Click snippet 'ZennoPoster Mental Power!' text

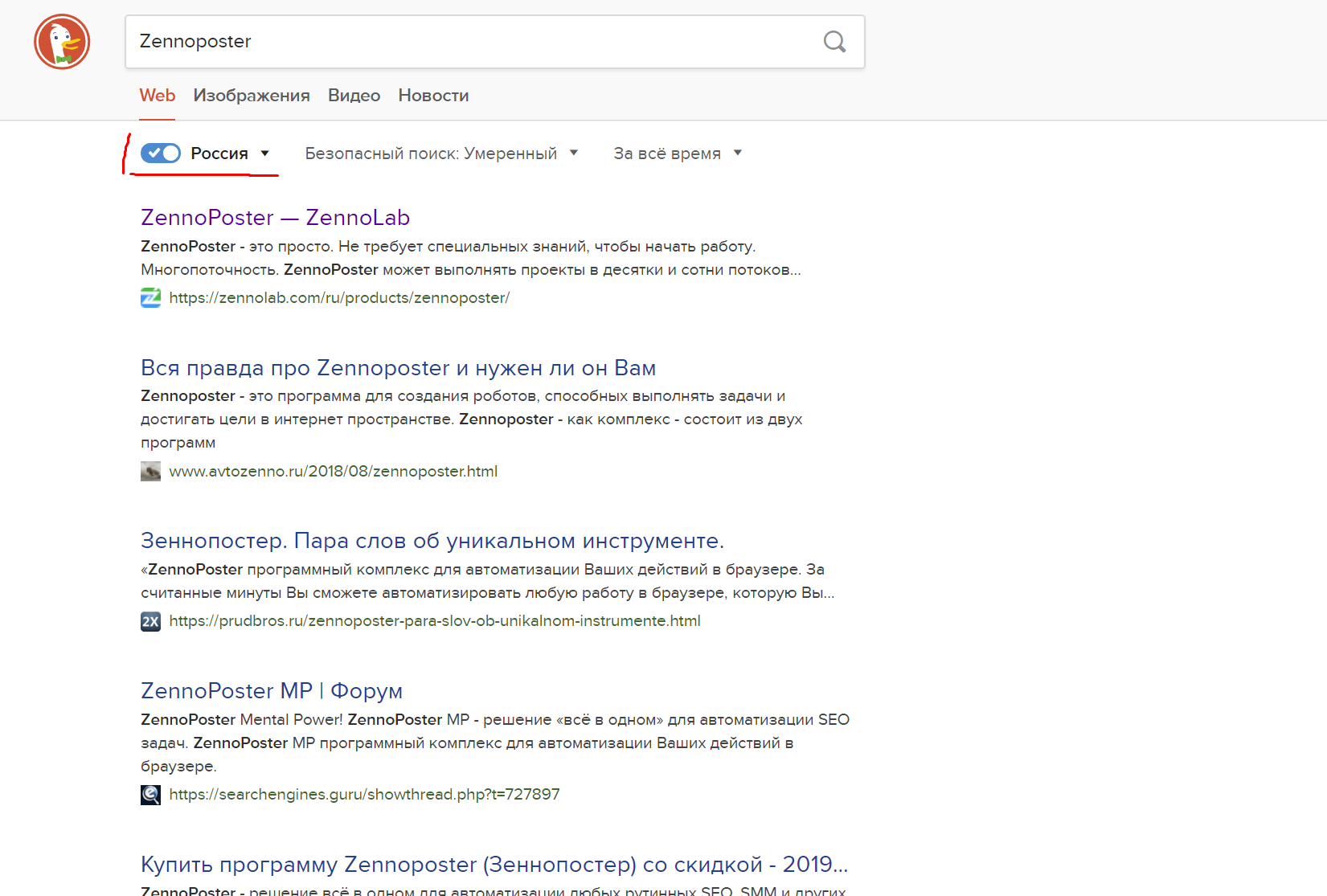pyautogui.click(x=242, y=720)
